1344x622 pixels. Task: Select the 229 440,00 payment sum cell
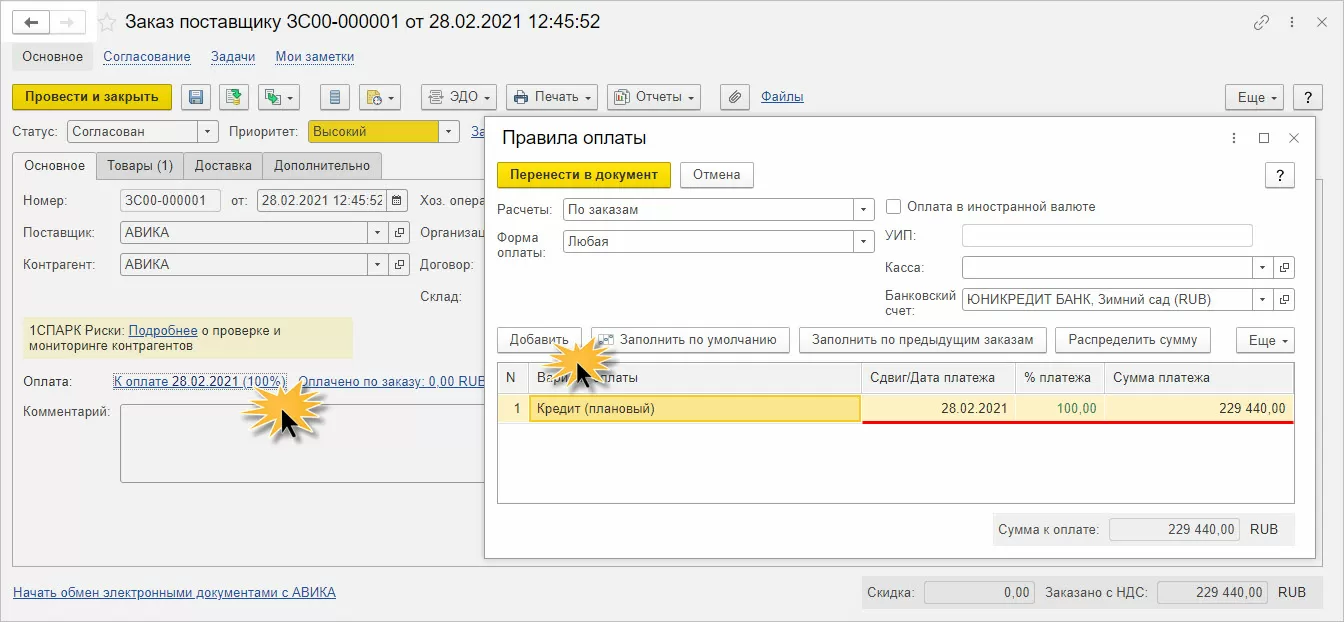[x=1199, y=408]
